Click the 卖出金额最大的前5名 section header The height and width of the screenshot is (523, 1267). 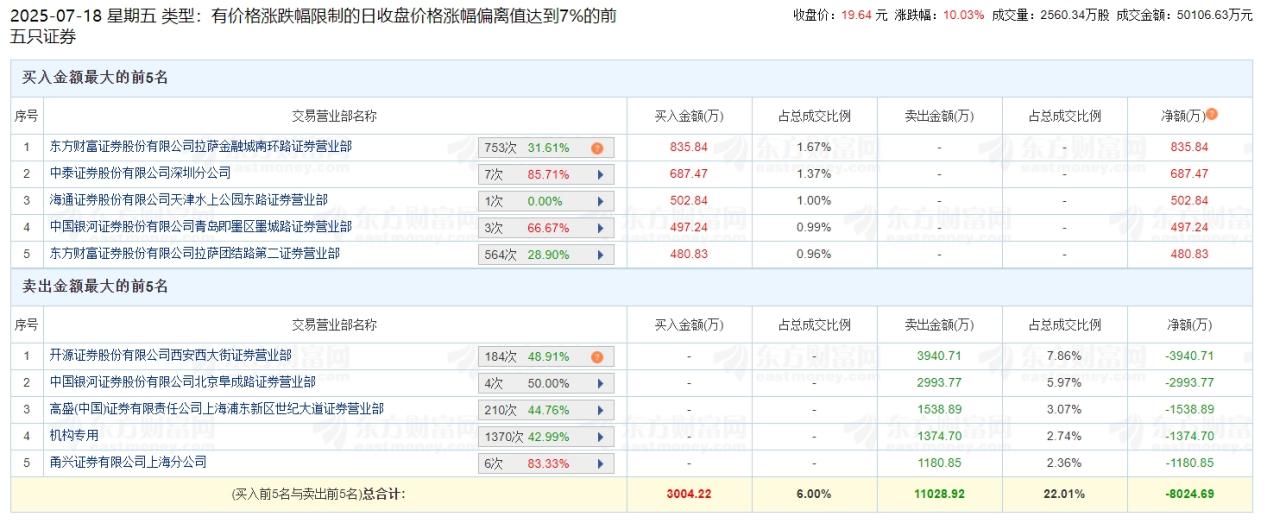tap(95, 287)
